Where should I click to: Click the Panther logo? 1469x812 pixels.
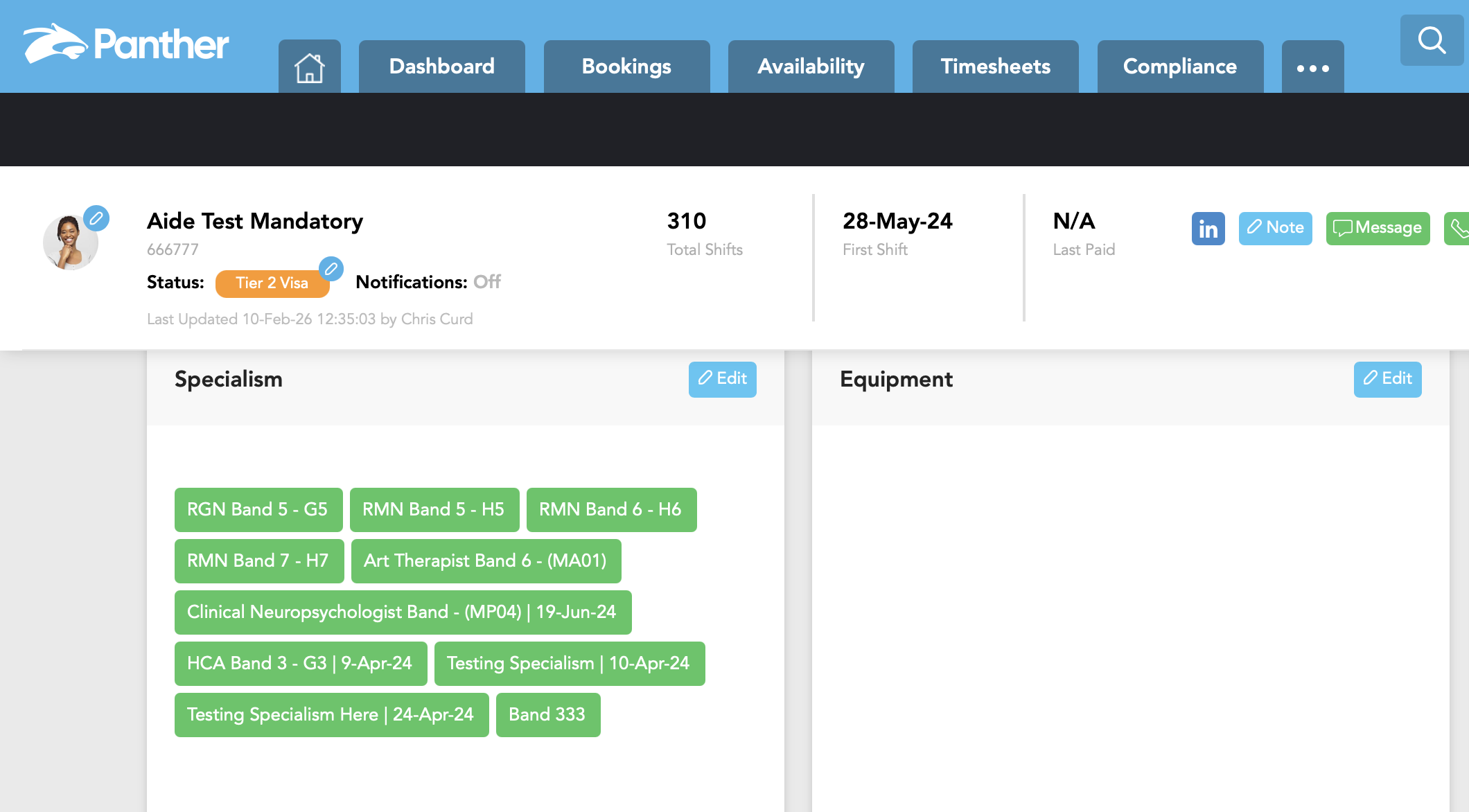point(126,44)
